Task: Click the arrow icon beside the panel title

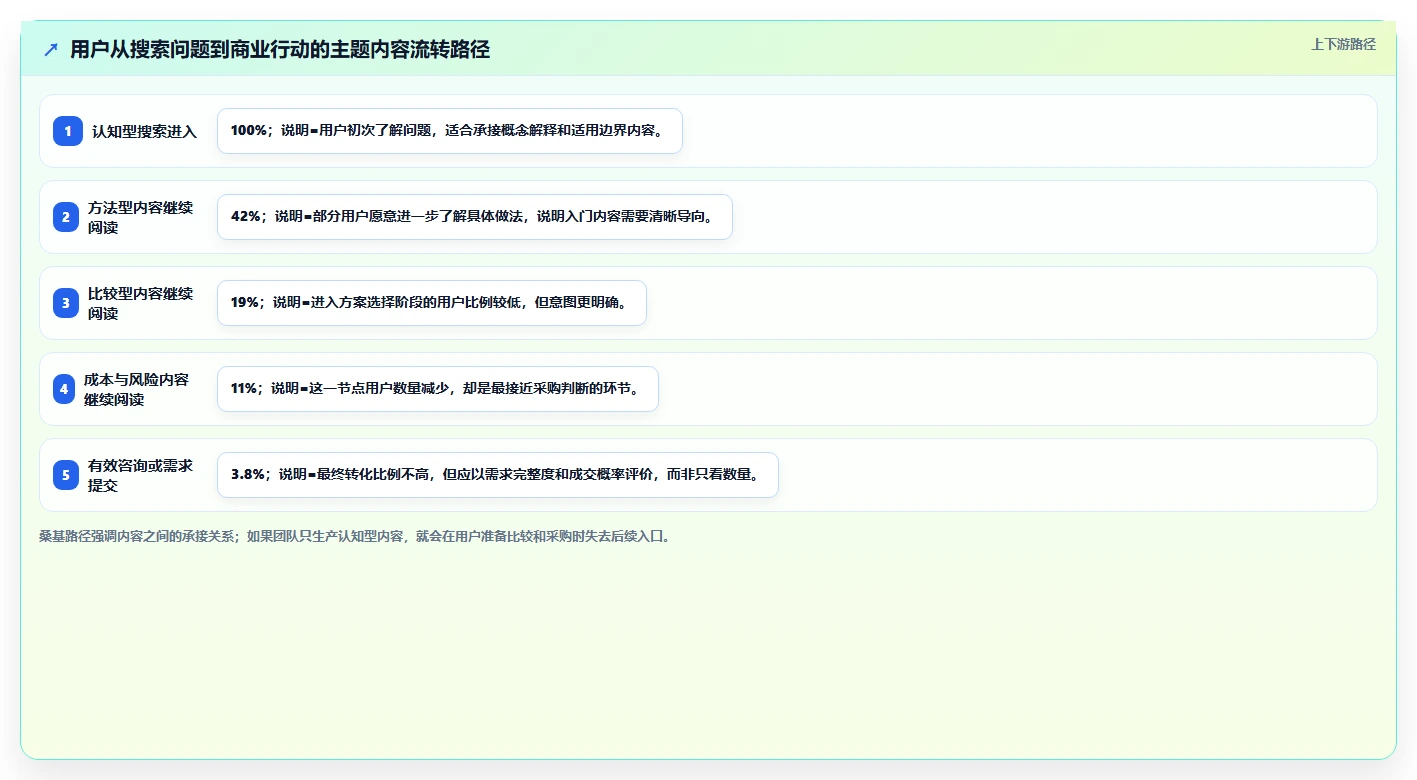Action: pos(51,50)
